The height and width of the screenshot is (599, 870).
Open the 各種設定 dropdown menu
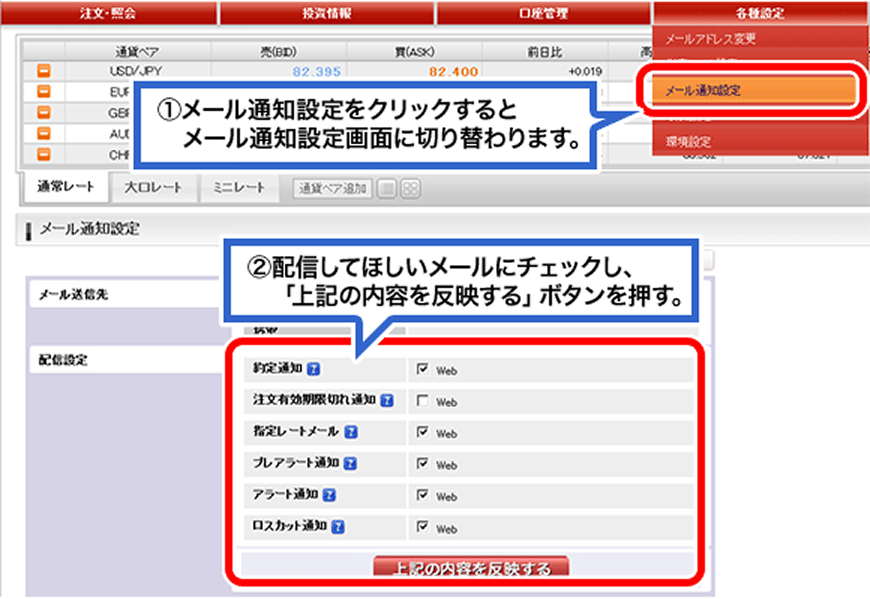[x=760, y=13]
